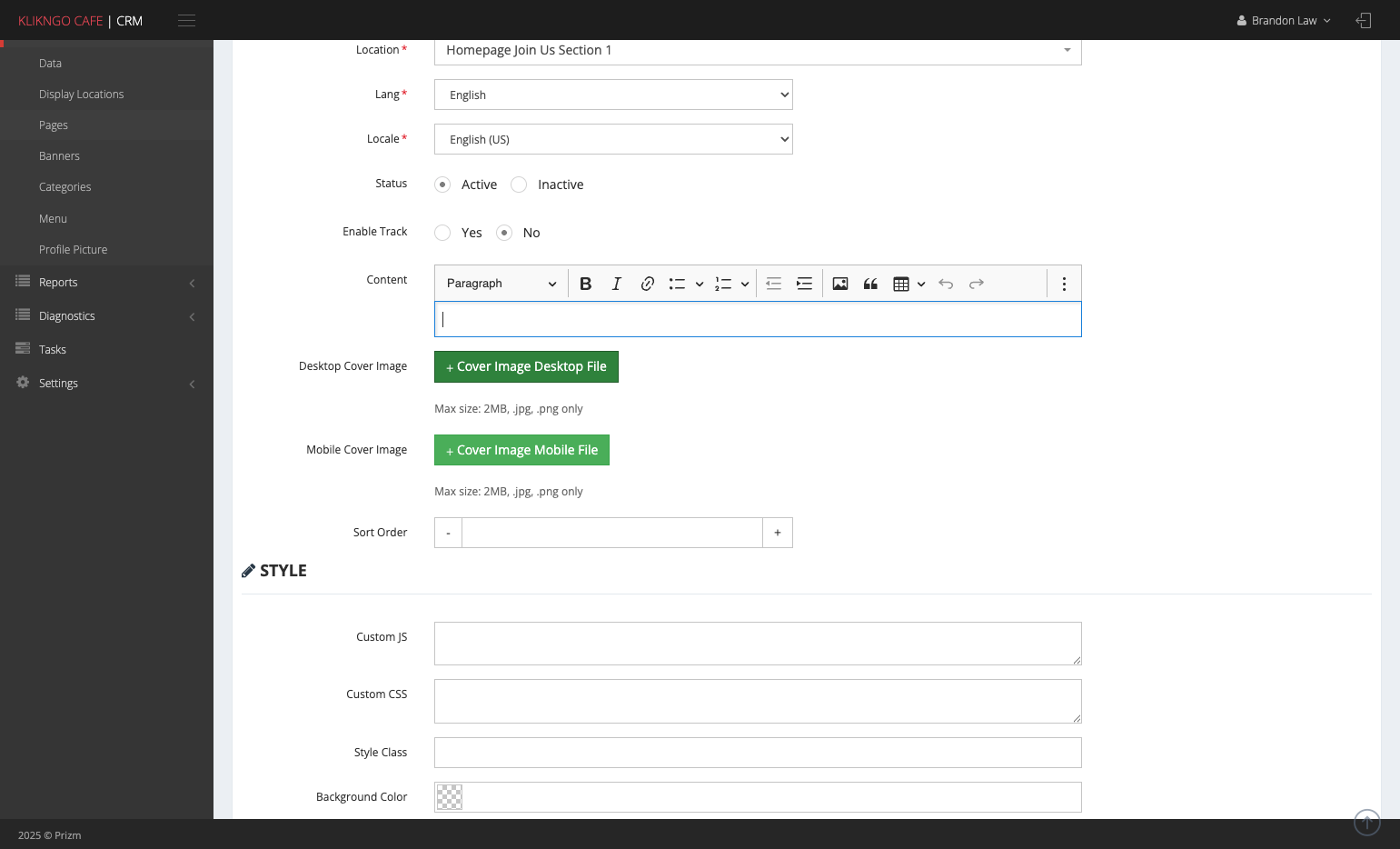Open the Locale dropdown

[613, 139]
